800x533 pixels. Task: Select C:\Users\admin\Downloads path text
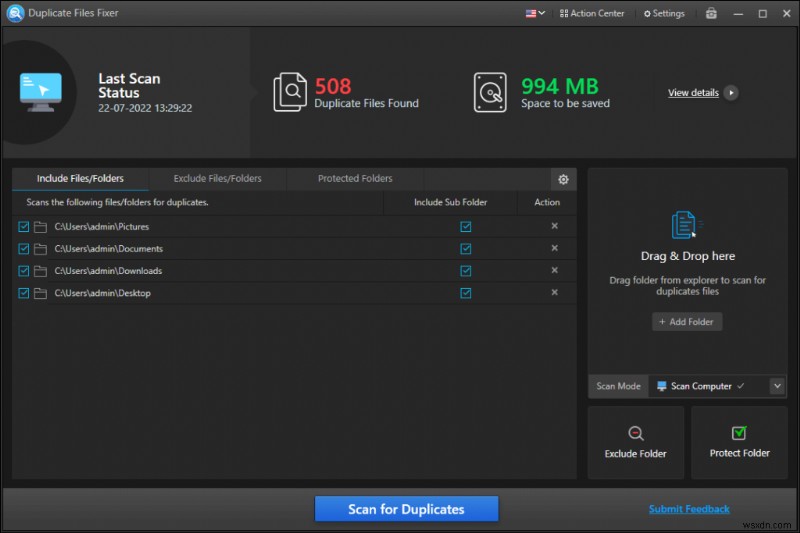(x=108, y=271)
